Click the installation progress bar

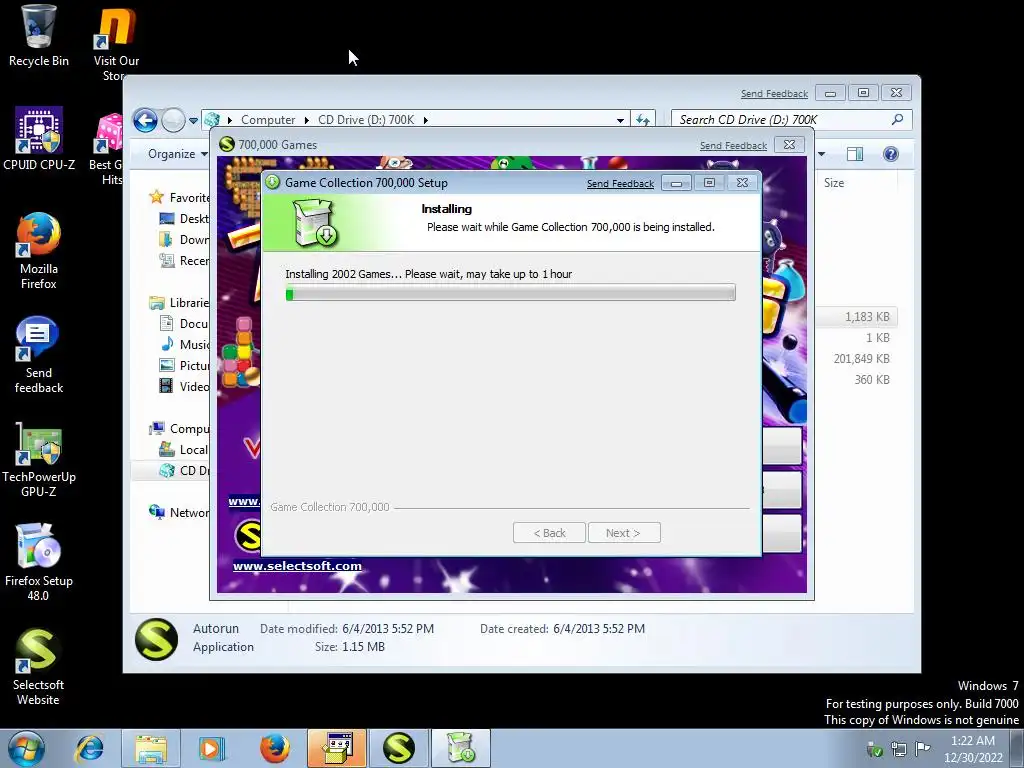point(511,293)
